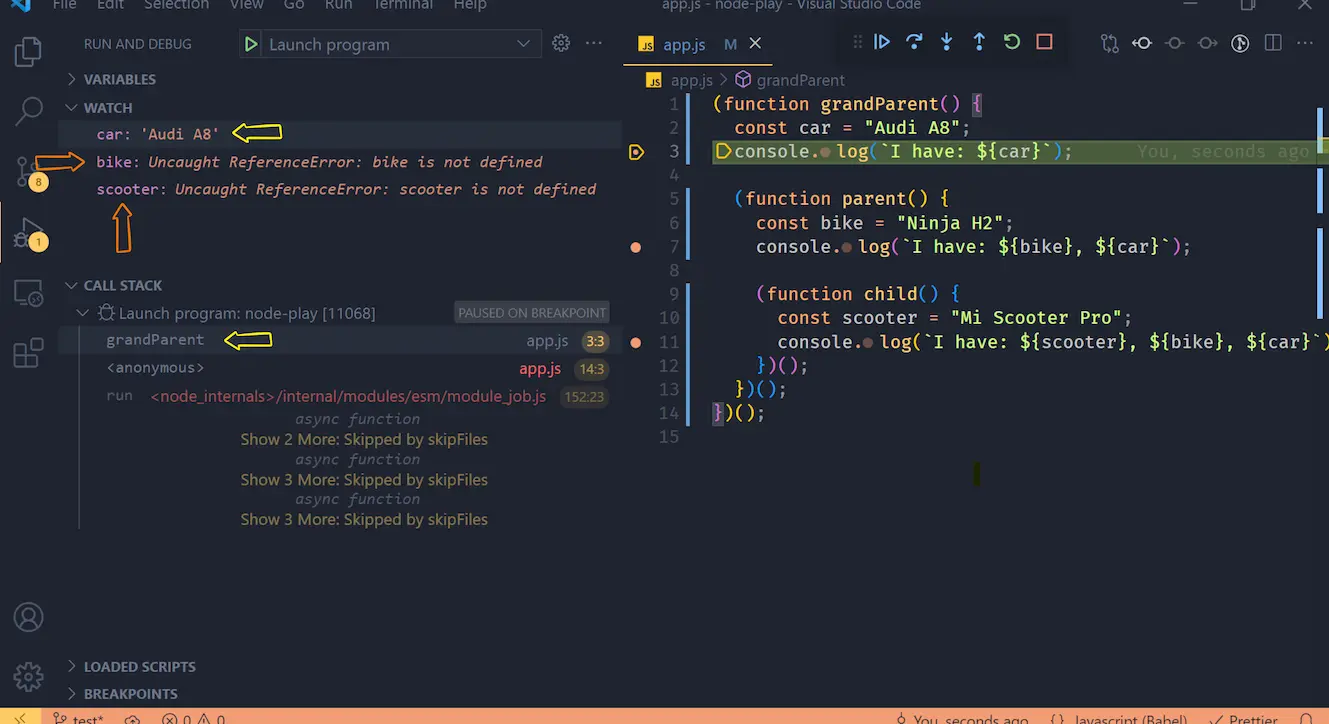Stop the debug session
Viewport: 1329px width, 724px height.
tap(1044, 42)
